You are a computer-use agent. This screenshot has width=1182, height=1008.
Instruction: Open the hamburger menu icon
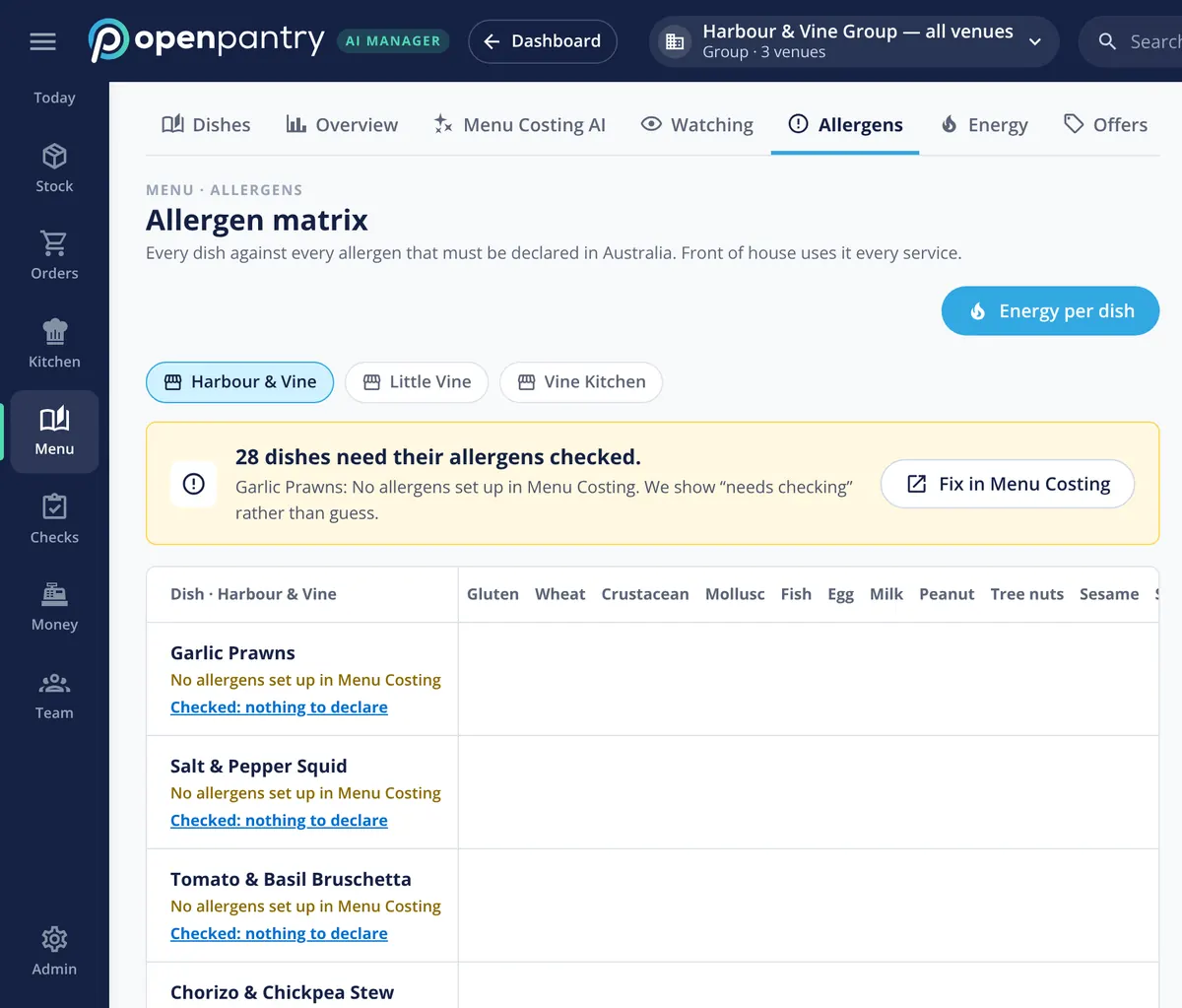(42, 41)
